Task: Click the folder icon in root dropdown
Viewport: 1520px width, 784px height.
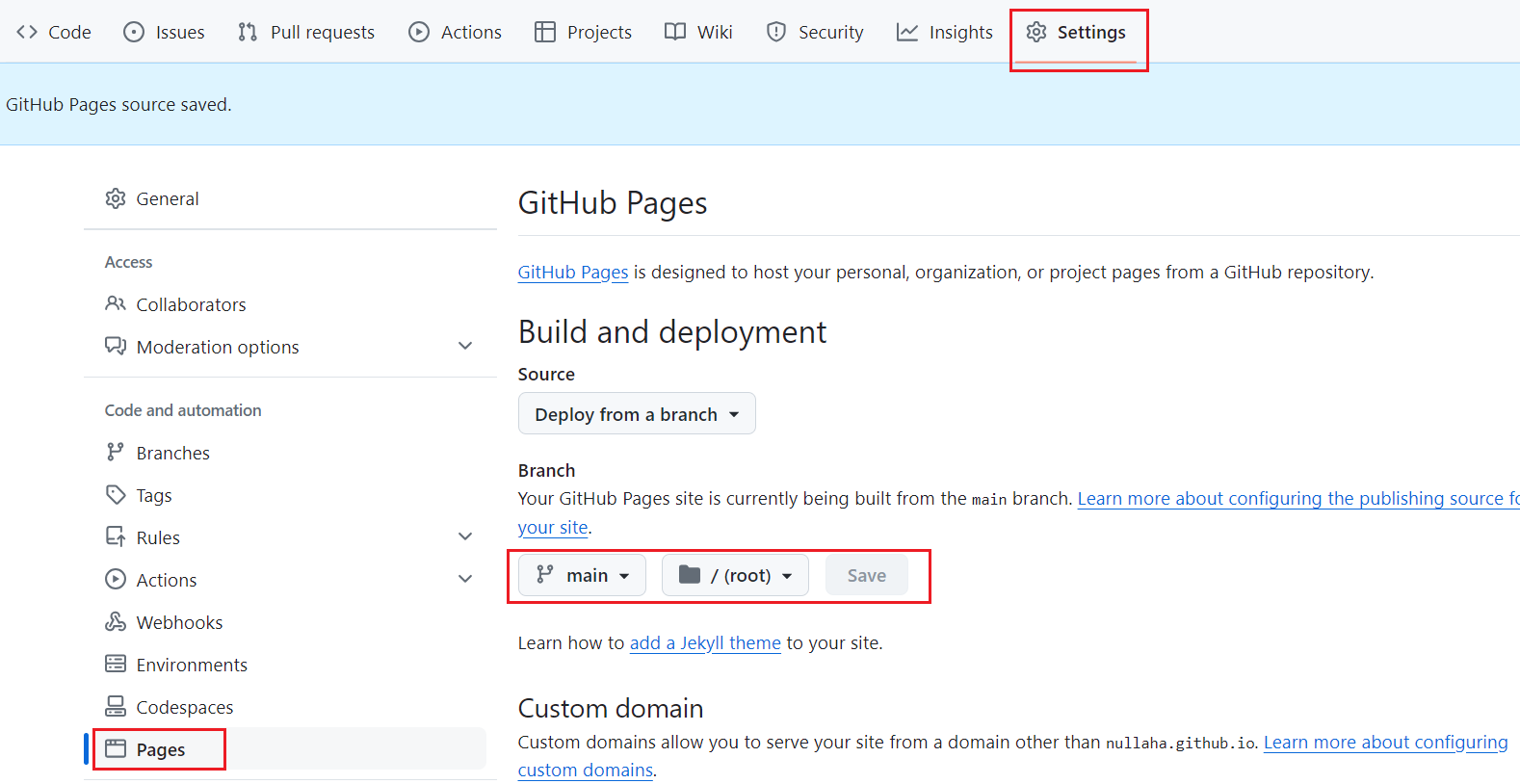Action: tap(690, 574)
